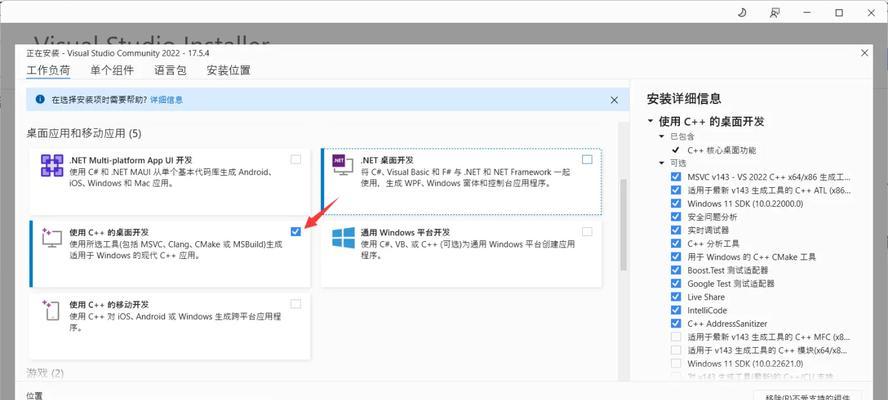888x400 pixels.
Task: Open the 详细信息 help link
Action: pos(166,100)
